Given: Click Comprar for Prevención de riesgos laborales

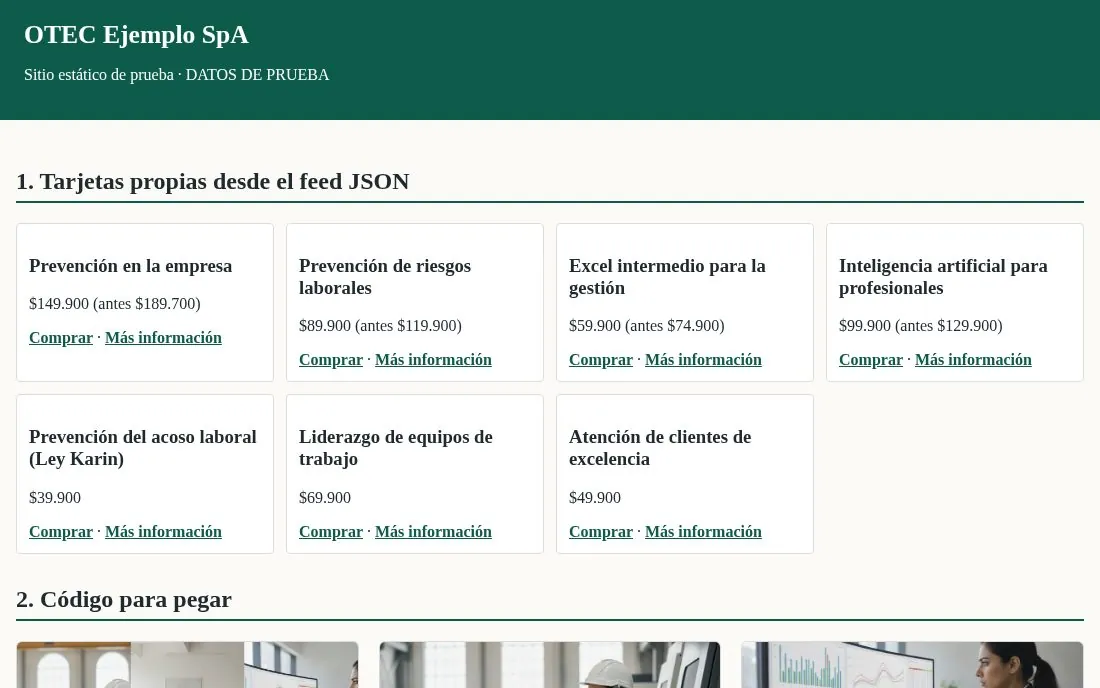Looking at the screenshot, I should point(331,360).
